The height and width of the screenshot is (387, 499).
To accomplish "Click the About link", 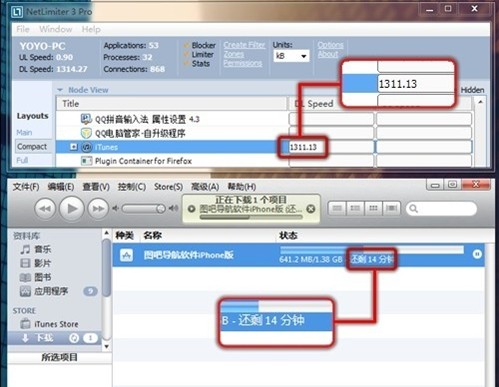I will pyautogui.click(x=328, y=54).
